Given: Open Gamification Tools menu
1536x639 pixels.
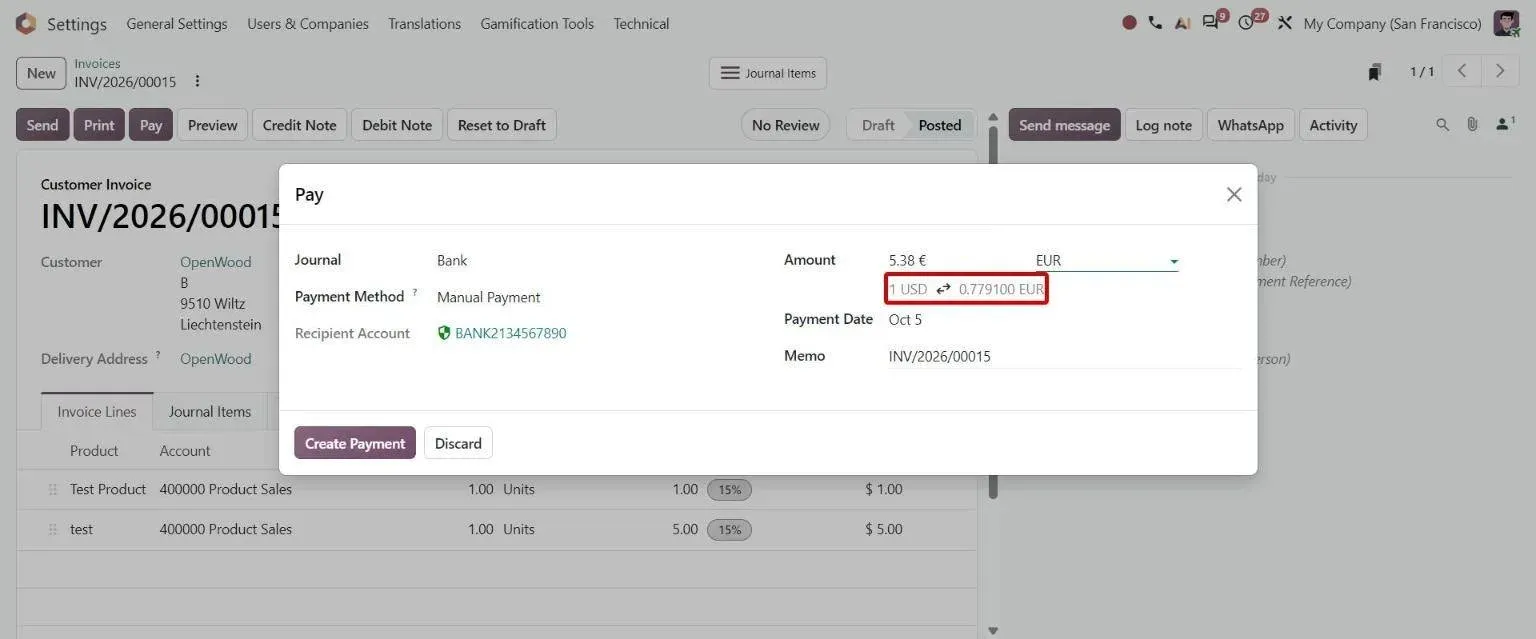Looking at the screenshot, I should click(537, 23).
